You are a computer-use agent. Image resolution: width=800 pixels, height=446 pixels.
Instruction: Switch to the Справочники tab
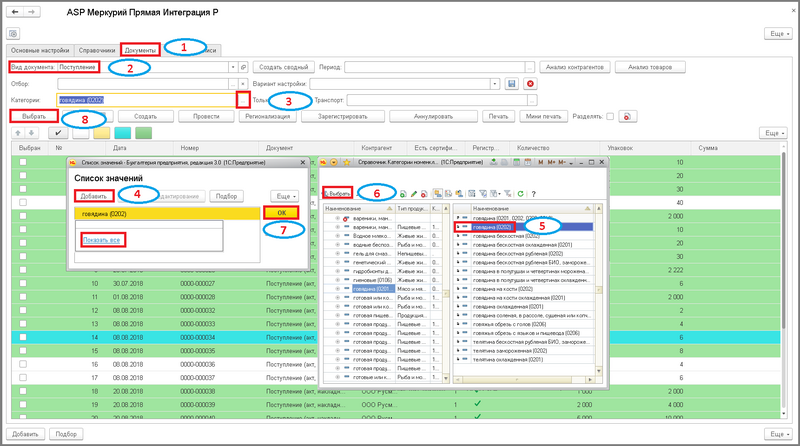(x=97, y=51)
